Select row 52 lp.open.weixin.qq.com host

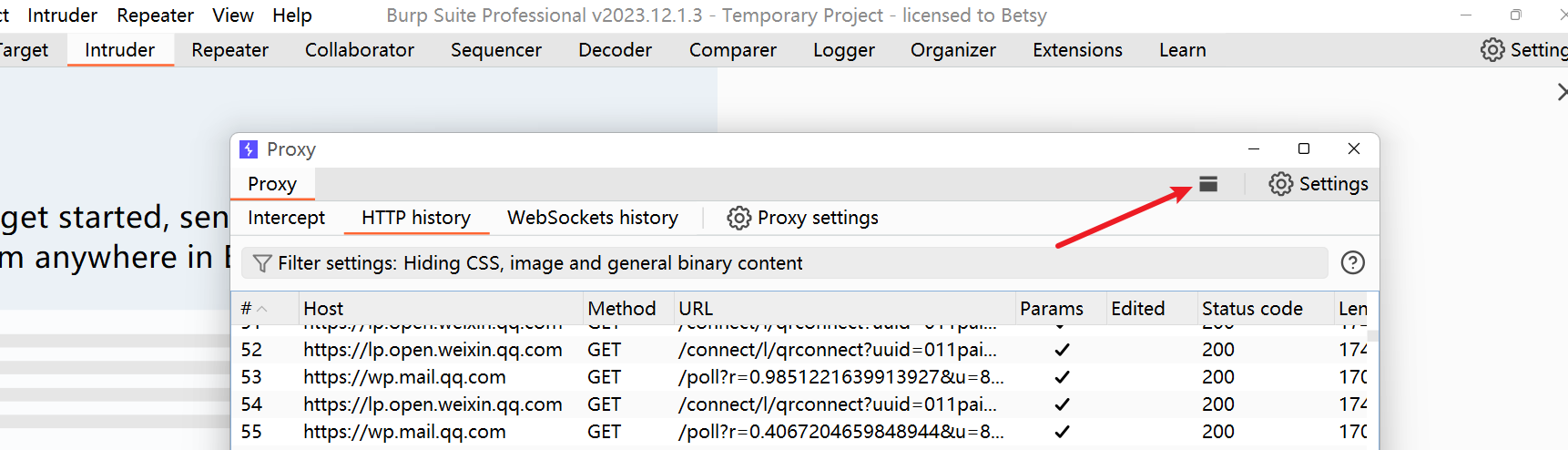pos(433,350)
